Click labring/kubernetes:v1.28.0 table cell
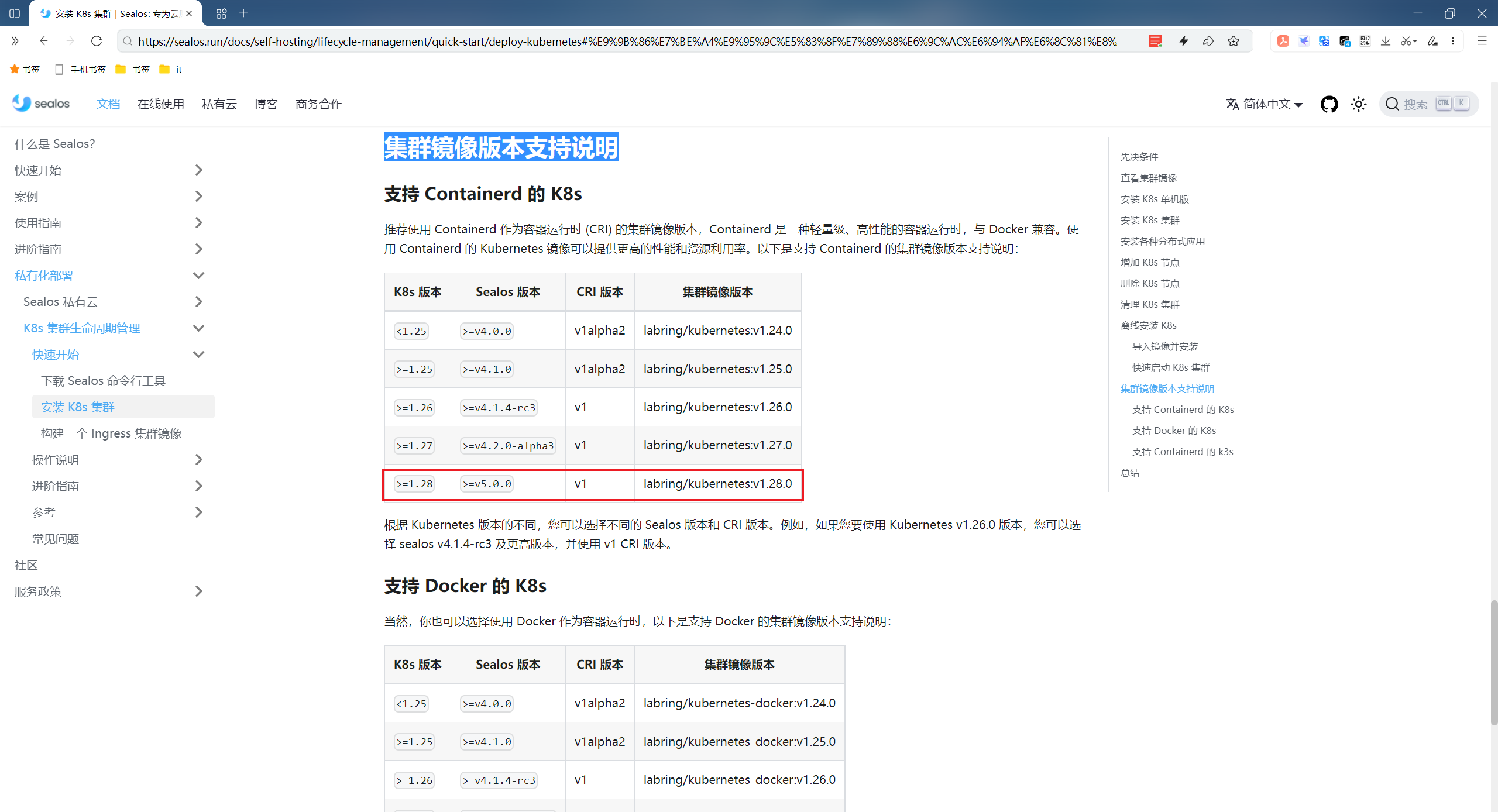The height and width of the screenshot is (812, 1498). (x=717, y=484)
